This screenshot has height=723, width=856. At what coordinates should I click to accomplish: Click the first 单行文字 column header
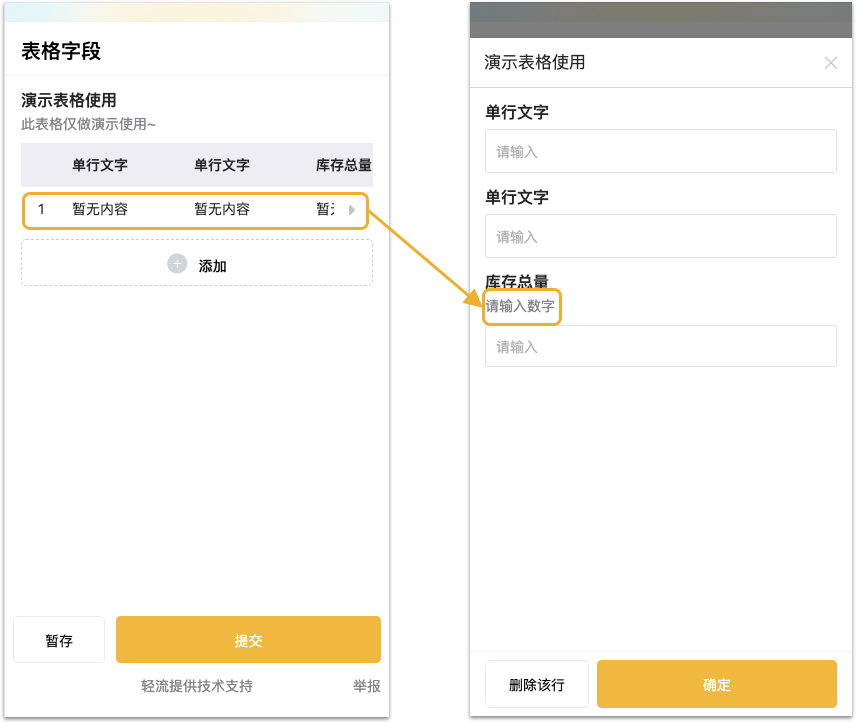[x=100, y=165]
